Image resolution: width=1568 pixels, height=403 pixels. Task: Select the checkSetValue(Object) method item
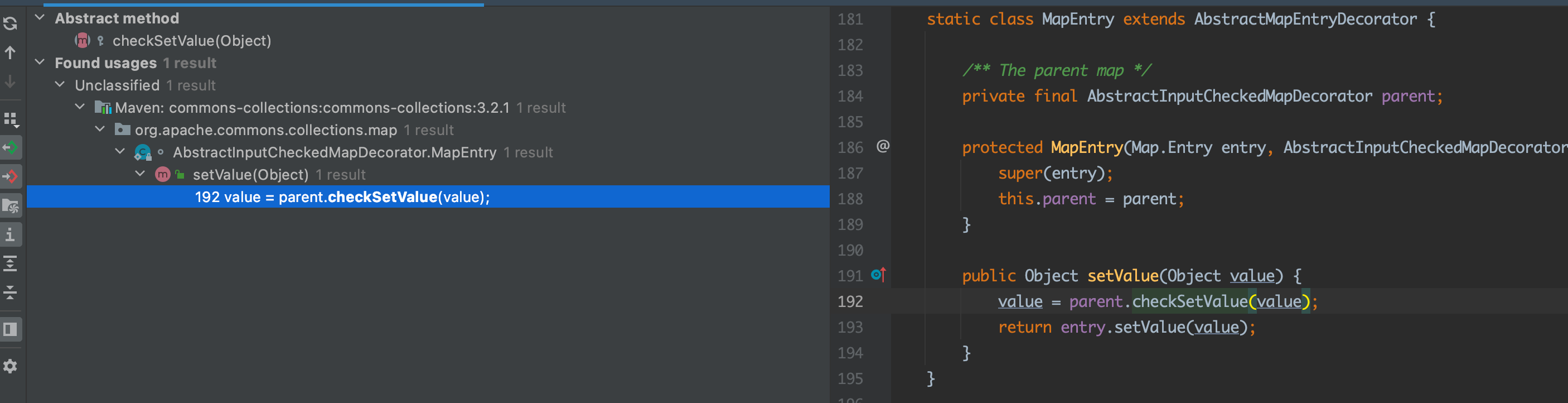(191, 41)
